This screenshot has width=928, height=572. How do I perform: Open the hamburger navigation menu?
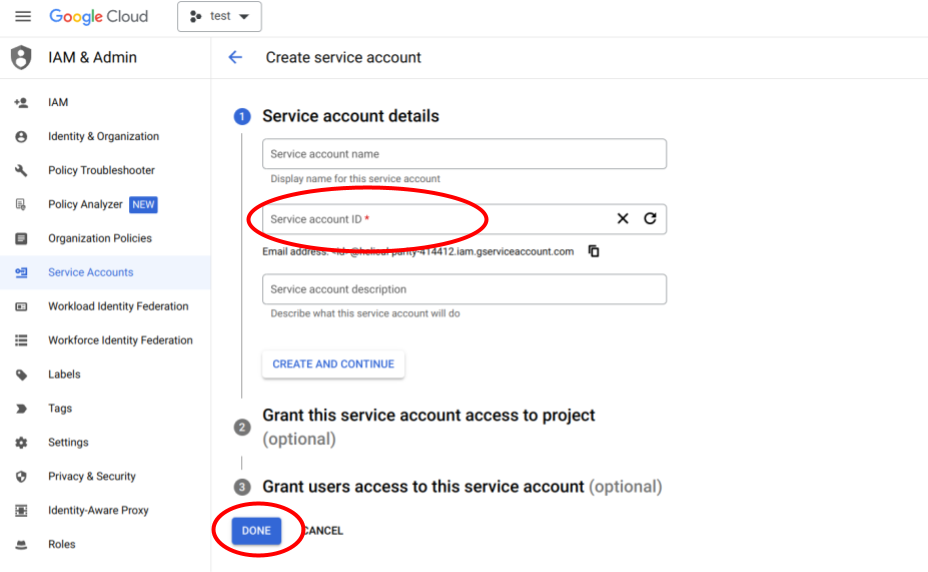point(23,17)
